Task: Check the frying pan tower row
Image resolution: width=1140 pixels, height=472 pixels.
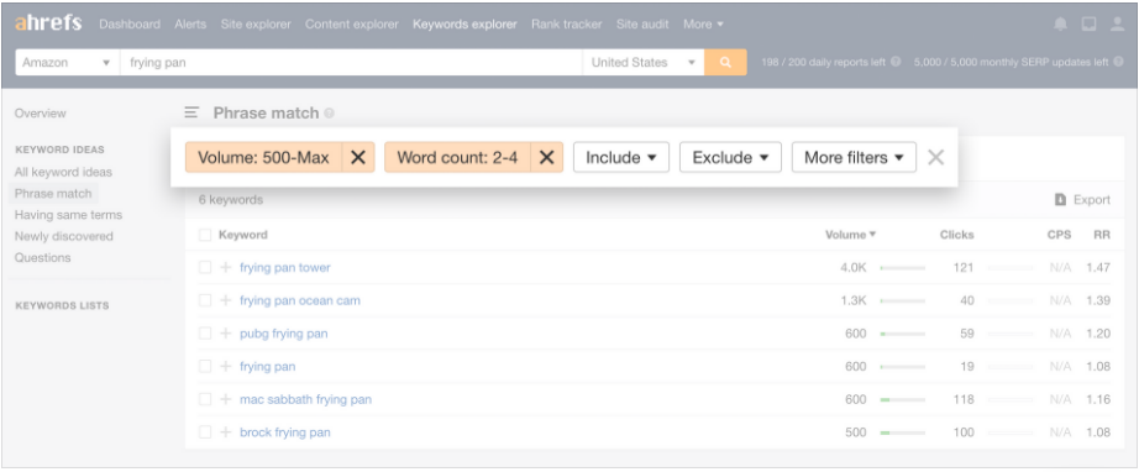Action: tap(205, 268)
